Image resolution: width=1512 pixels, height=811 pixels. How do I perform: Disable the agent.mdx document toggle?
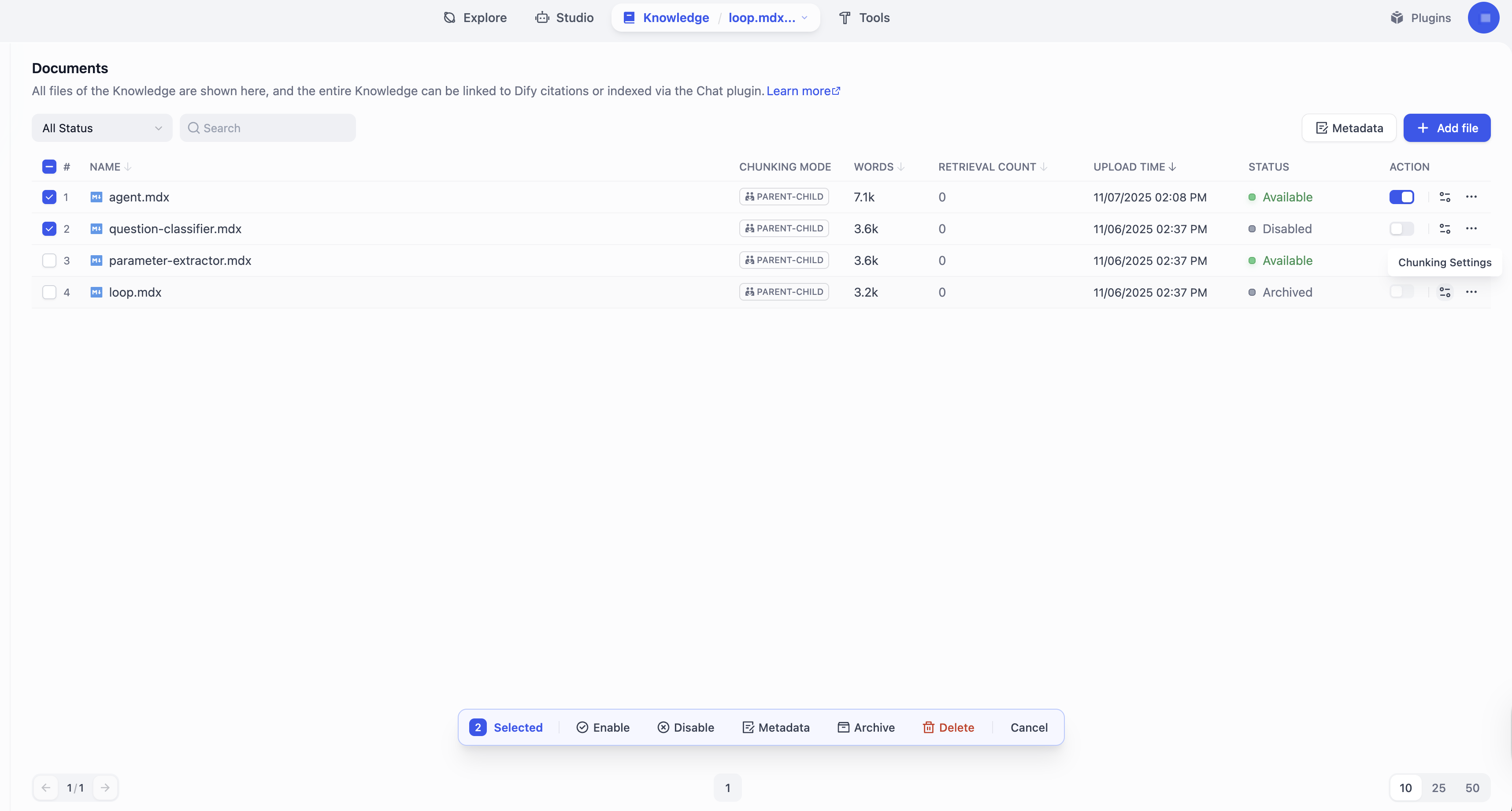[x=1402, y=197]
